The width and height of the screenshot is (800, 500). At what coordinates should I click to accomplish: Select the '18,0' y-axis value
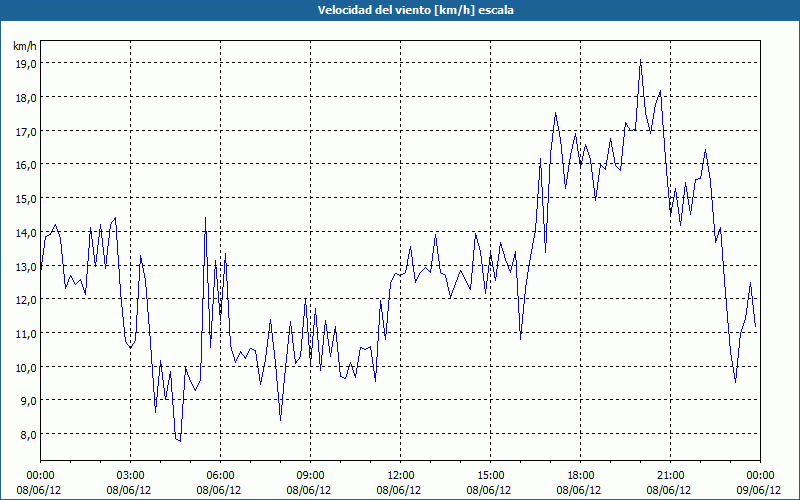pos(26,97)
